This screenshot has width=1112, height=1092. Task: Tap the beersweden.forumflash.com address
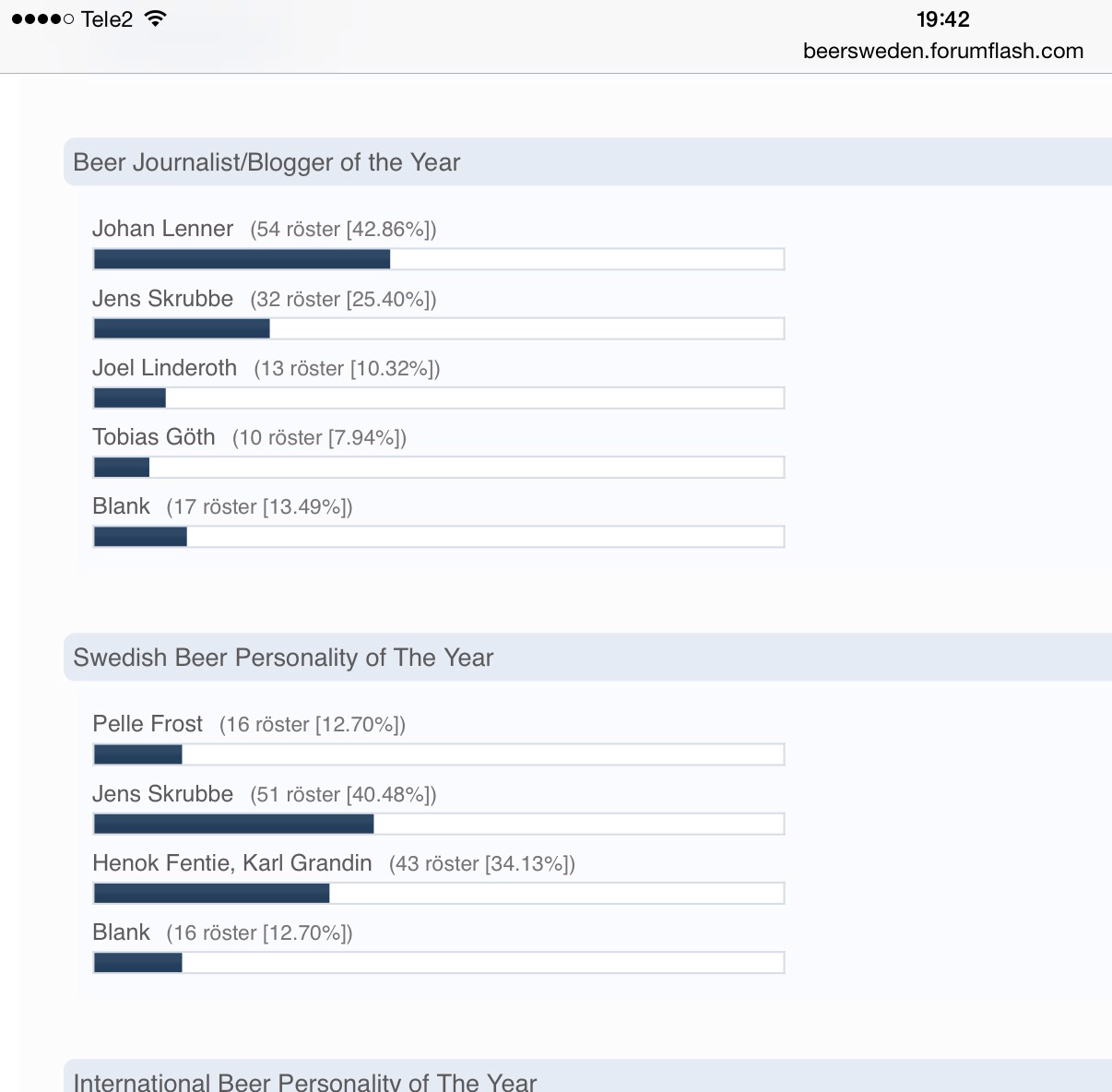pos(942,51)
